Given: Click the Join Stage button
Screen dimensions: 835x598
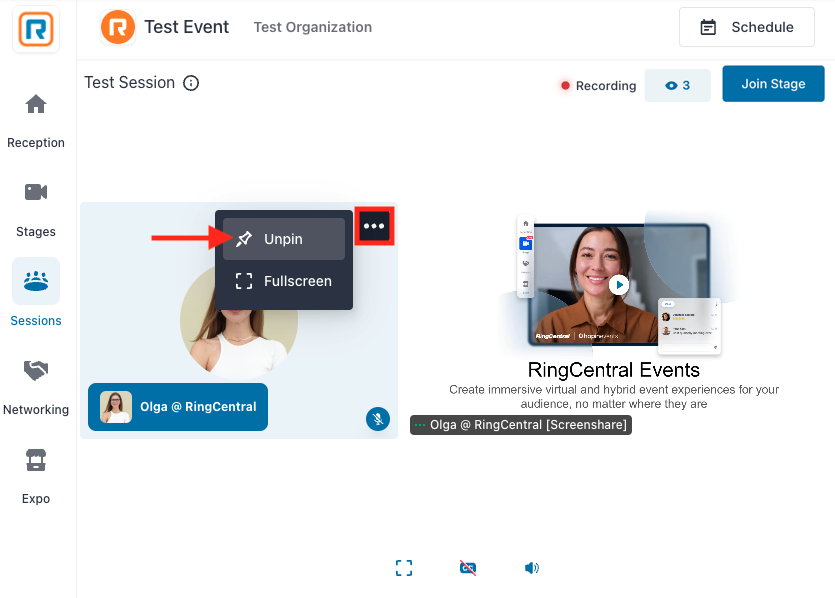Looking at the screenshot, I should tap(773, 84).
